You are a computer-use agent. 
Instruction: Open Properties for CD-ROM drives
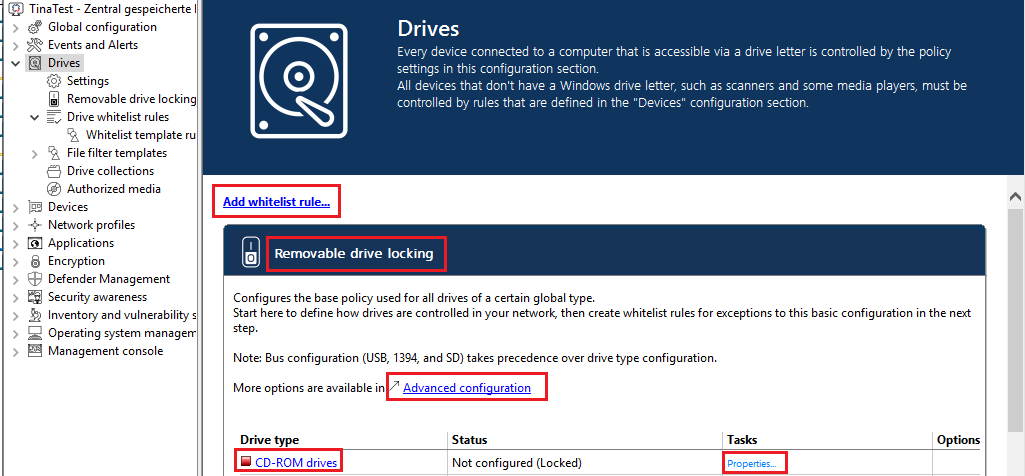point(752,464)
